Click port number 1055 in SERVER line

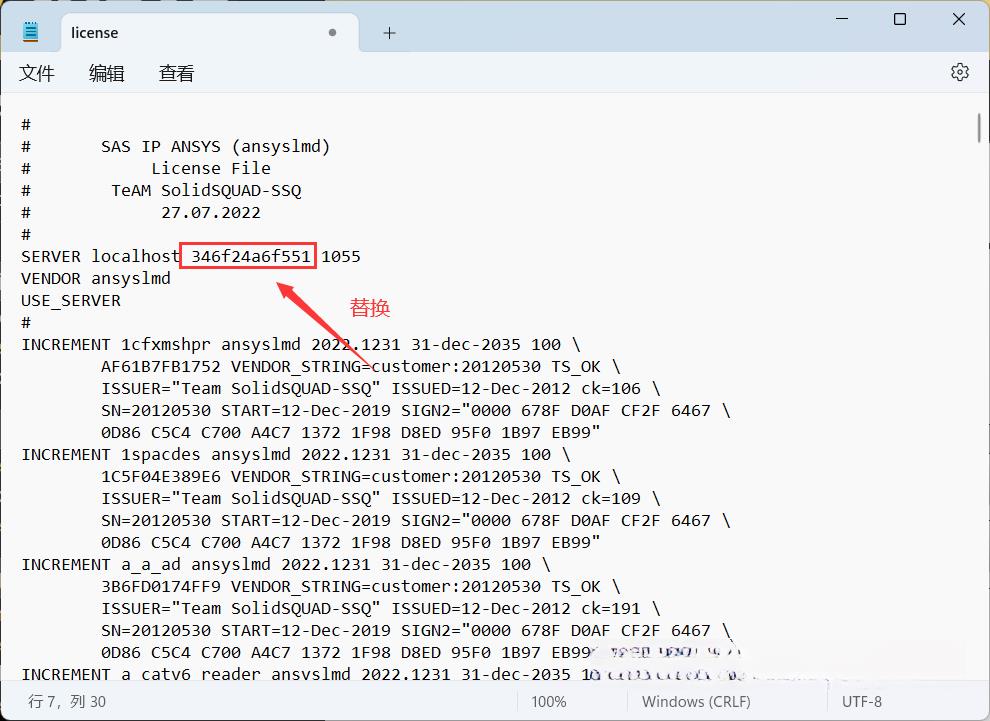coord(341,256)
